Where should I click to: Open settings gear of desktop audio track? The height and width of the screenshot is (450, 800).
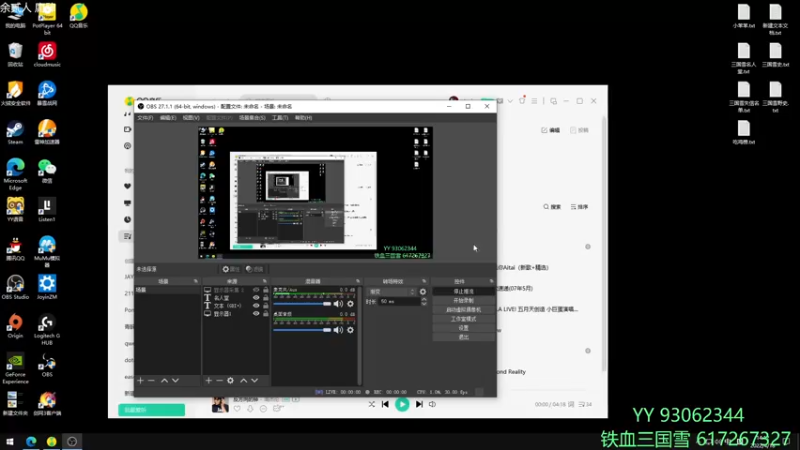pos(351,330)
